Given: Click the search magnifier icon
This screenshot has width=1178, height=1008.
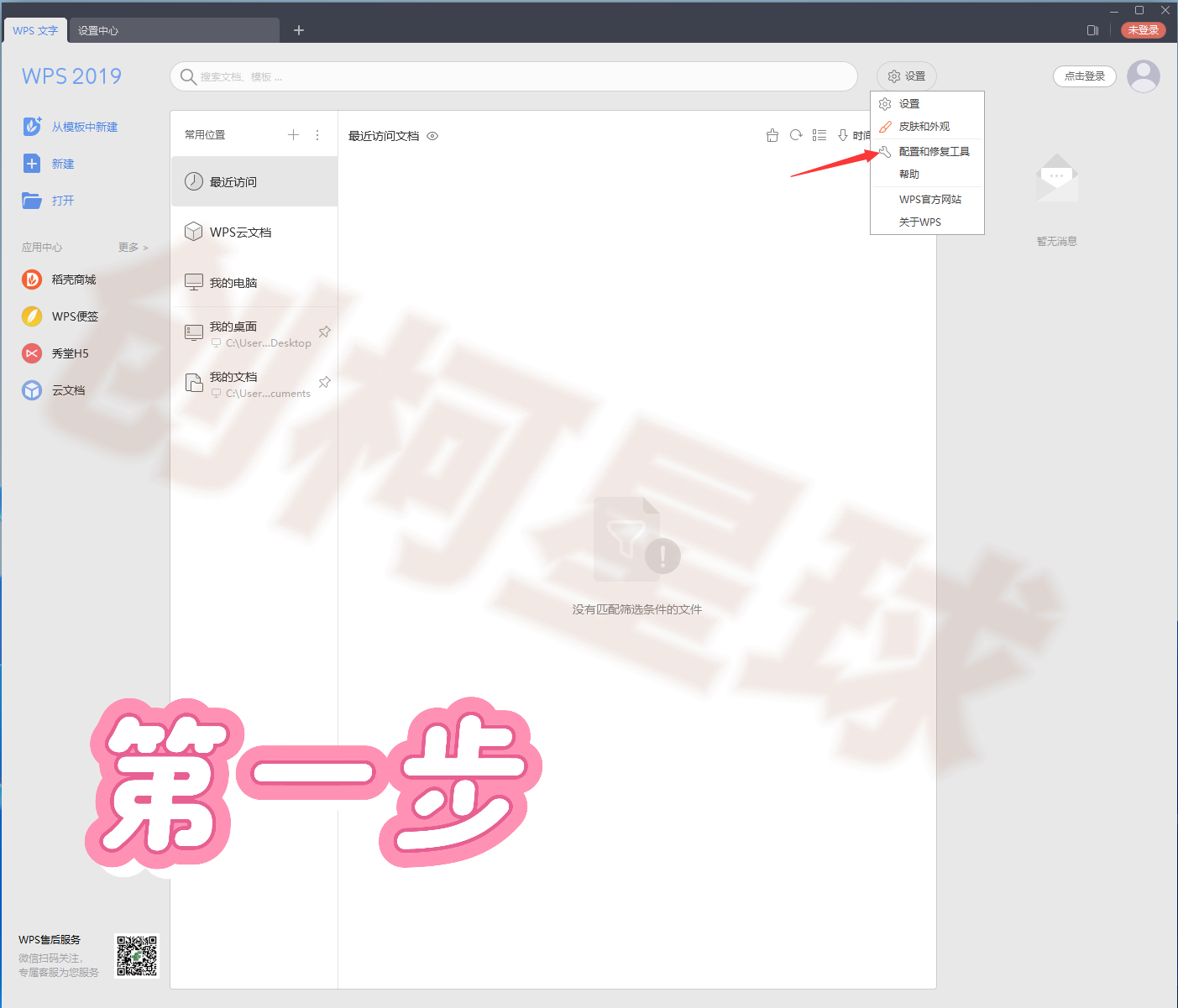Looking at the screenshot, I should click(x=189, y=76).
